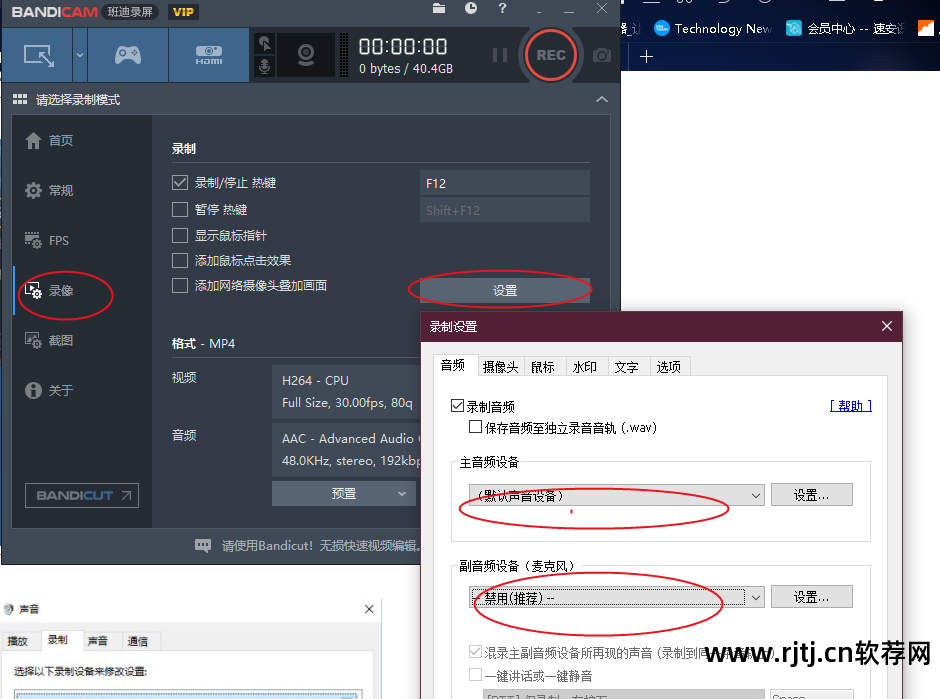Enable 暂停 热键 checkbox

180,209
